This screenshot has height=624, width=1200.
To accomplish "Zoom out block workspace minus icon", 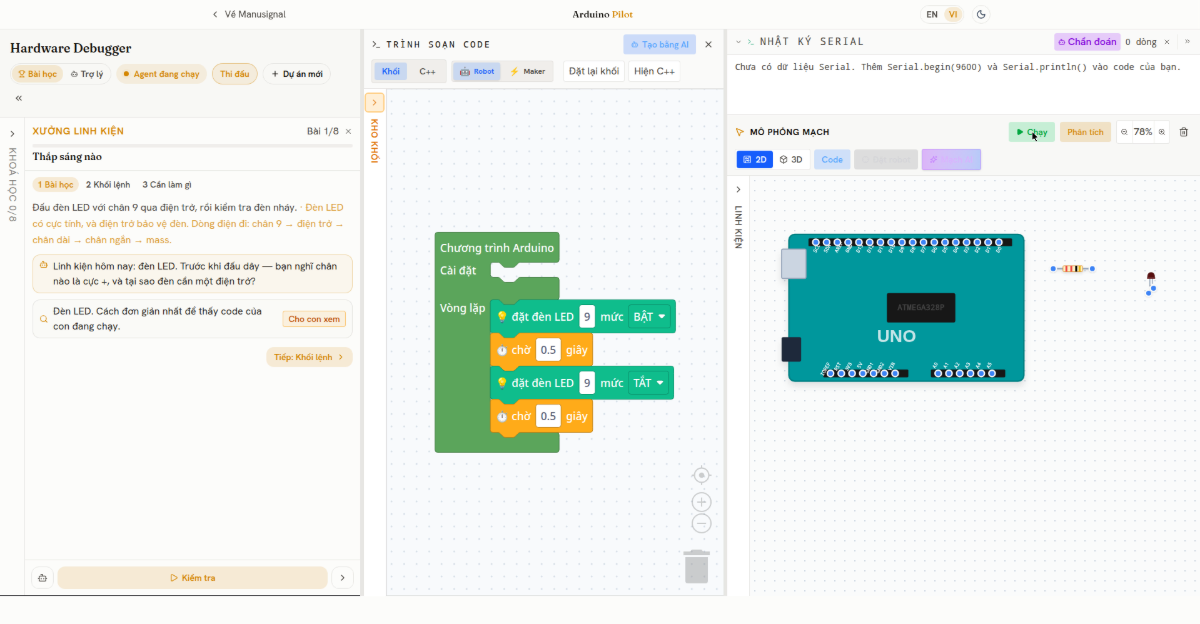I will click(x=701, y=523).
